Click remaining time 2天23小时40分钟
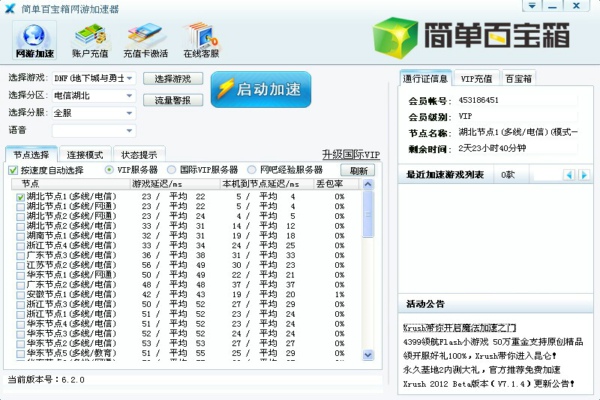 click(492, 149)
